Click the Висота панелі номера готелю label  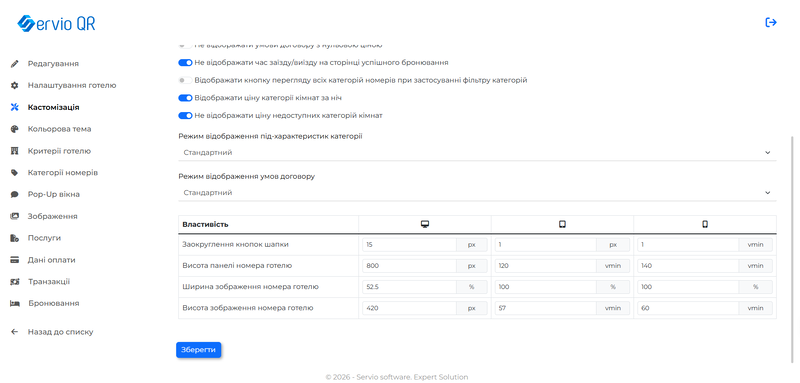[237, 266]
